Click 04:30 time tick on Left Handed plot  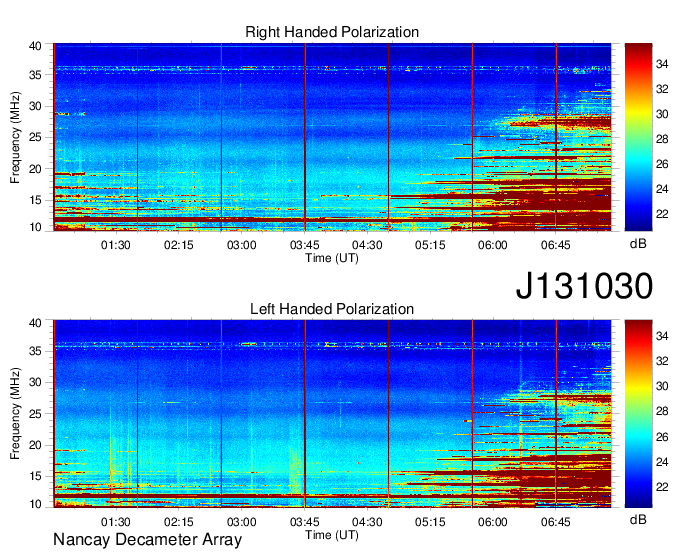[x=367, y=522]
